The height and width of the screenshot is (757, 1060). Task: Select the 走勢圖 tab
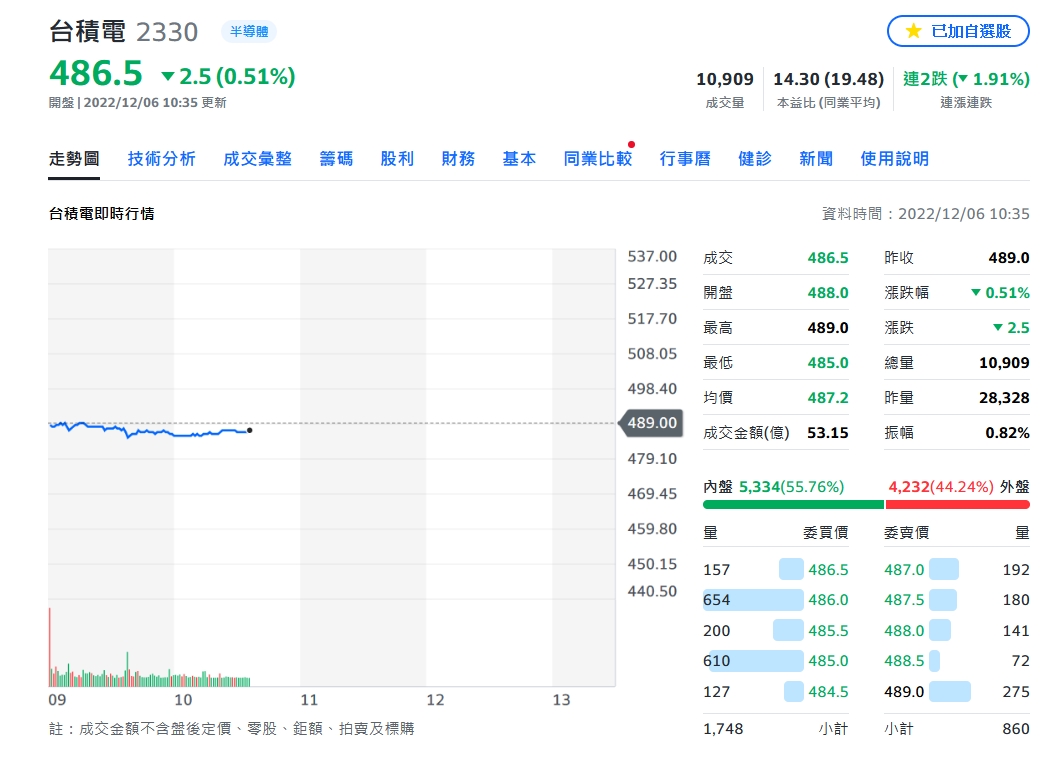coord(74,159)
